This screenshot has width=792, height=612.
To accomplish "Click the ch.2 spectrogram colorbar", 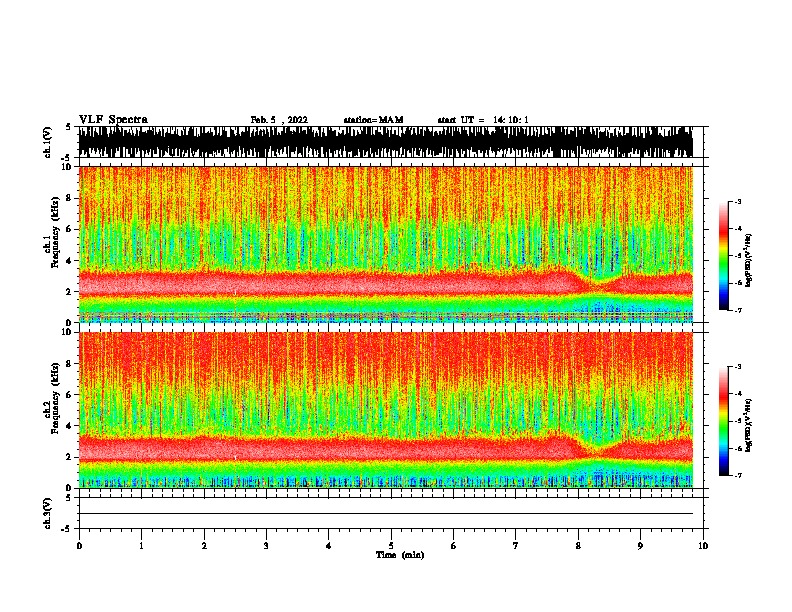I will pos(724,421).
